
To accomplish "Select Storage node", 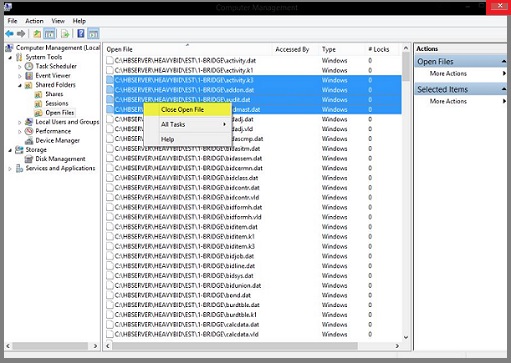I will tap(36, 150).
